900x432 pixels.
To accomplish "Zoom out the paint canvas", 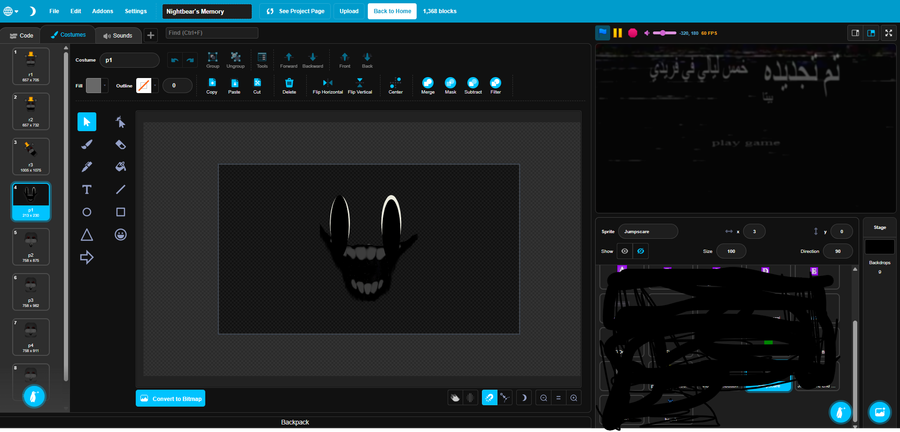I will pyautogui.click(x=544, y=398).
